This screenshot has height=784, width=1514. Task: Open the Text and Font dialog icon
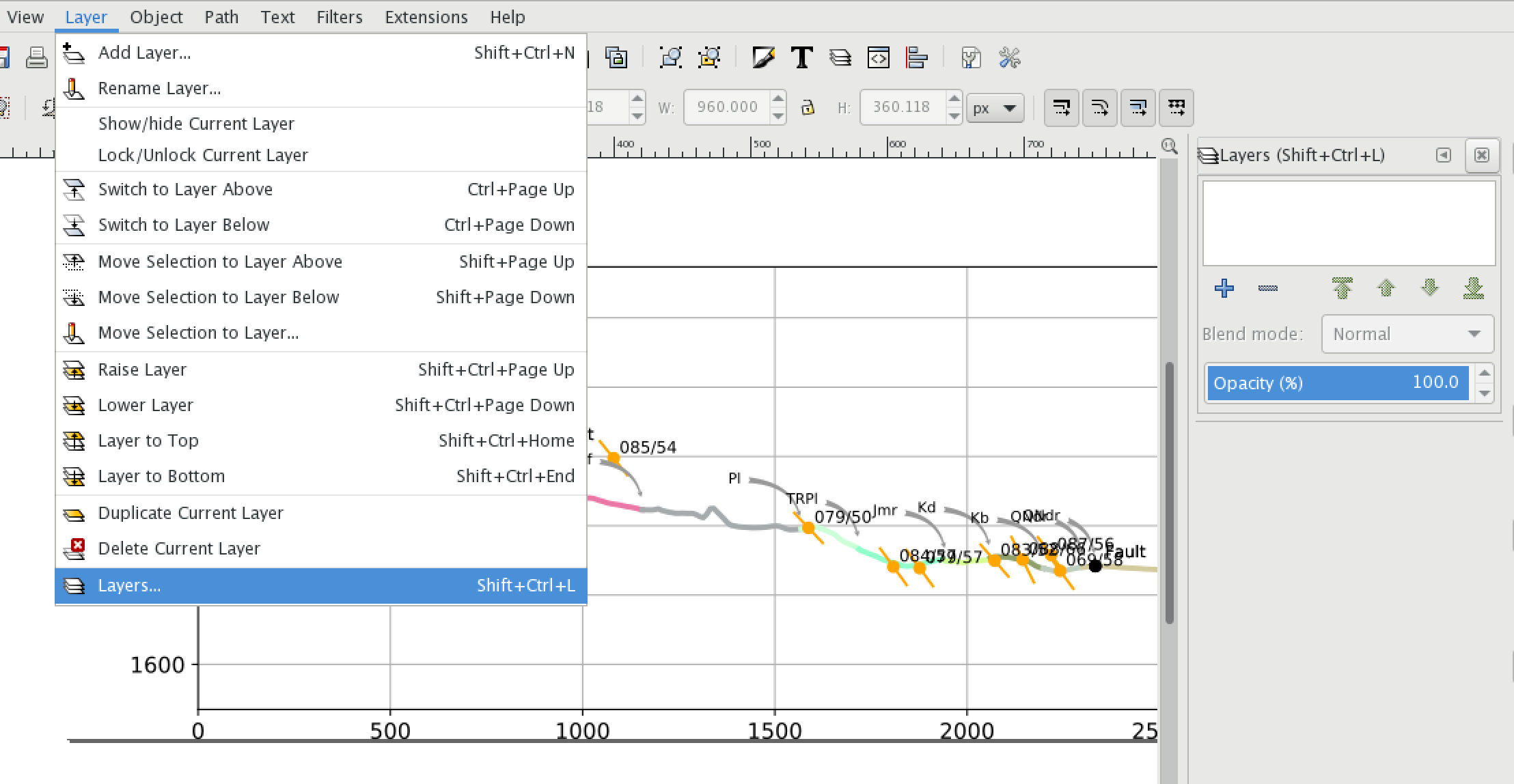801,58
